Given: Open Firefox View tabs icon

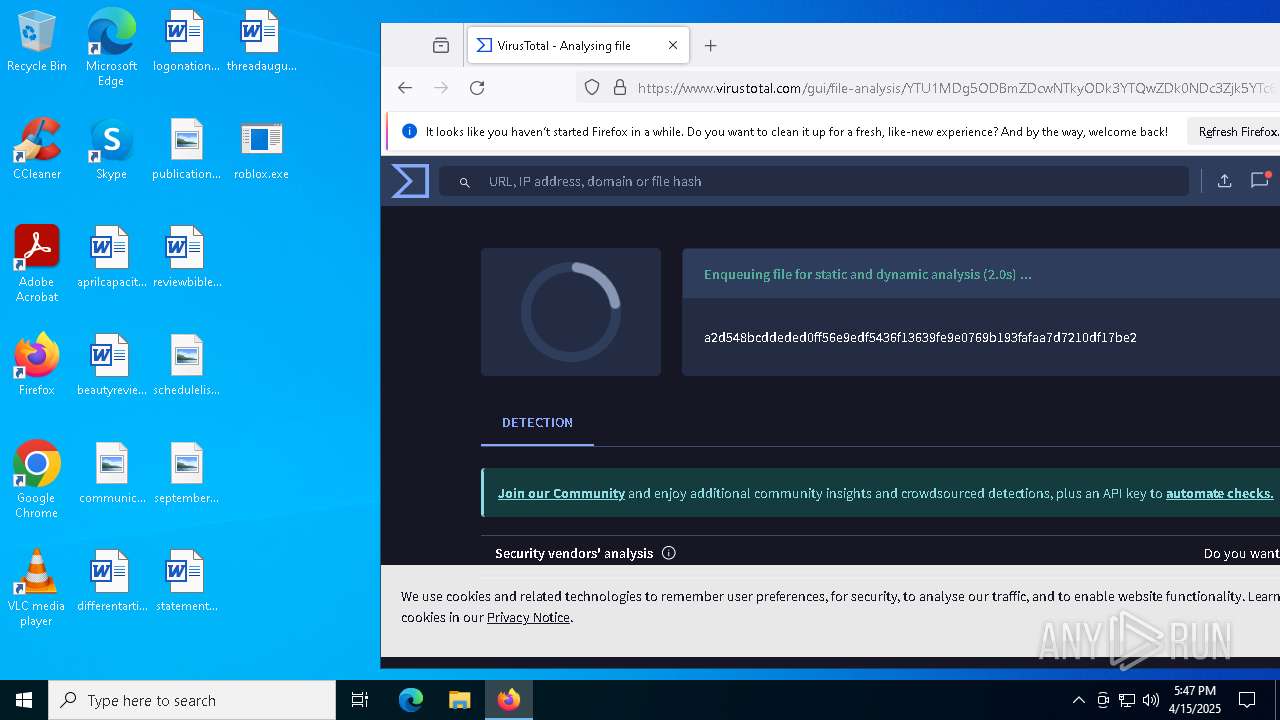Looking at the screenshot, I should pyautogui.click(x=441, y=45).
